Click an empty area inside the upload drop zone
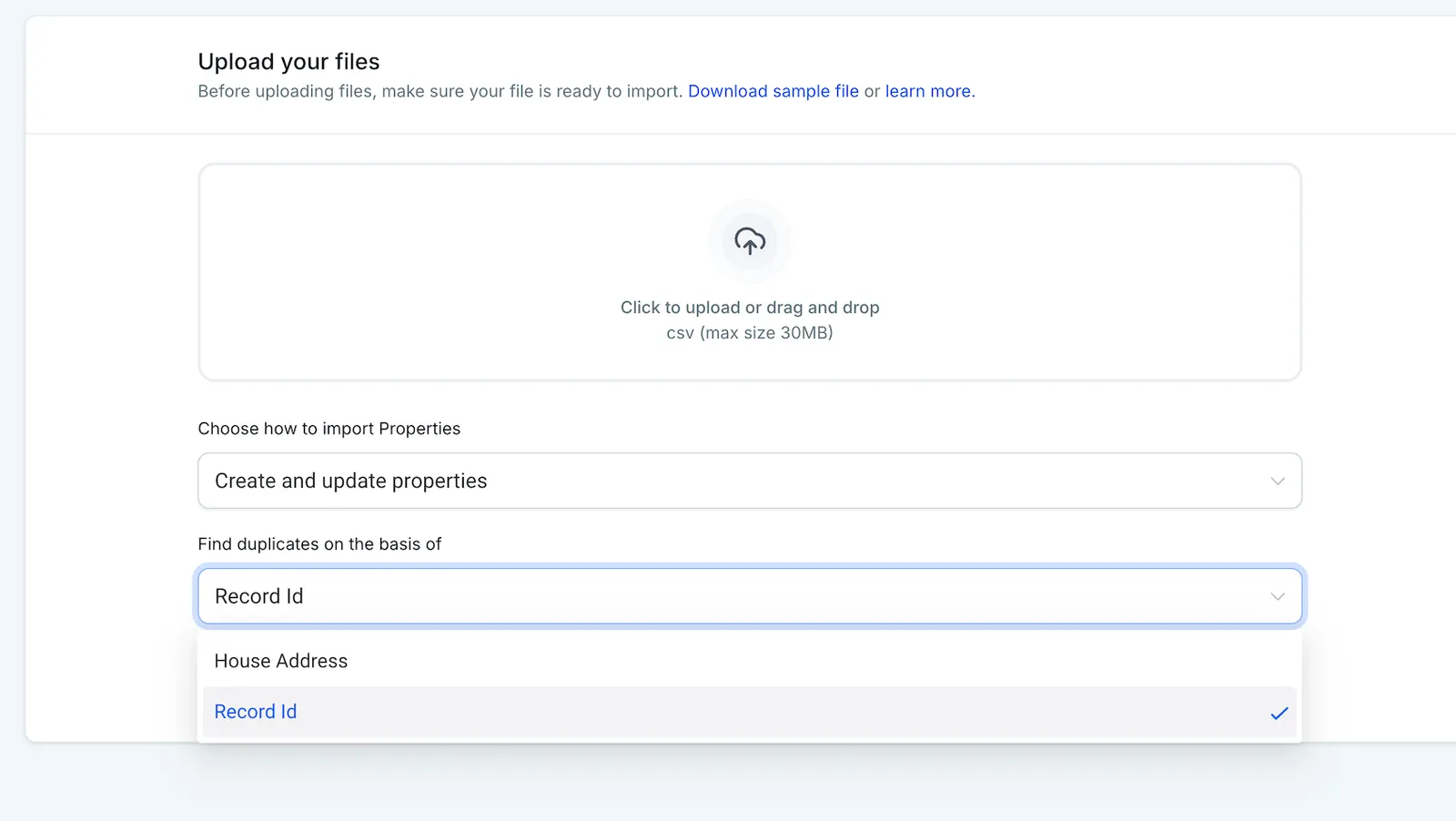Image resolution: width=1456 pixels, height=821 pixels. tap(409, 273)
